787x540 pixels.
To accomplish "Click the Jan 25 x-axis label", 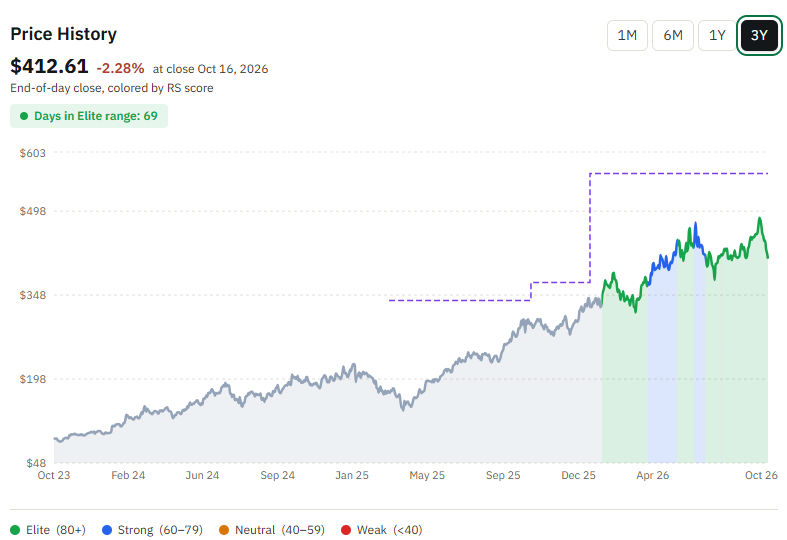I will tap(352, 475).
